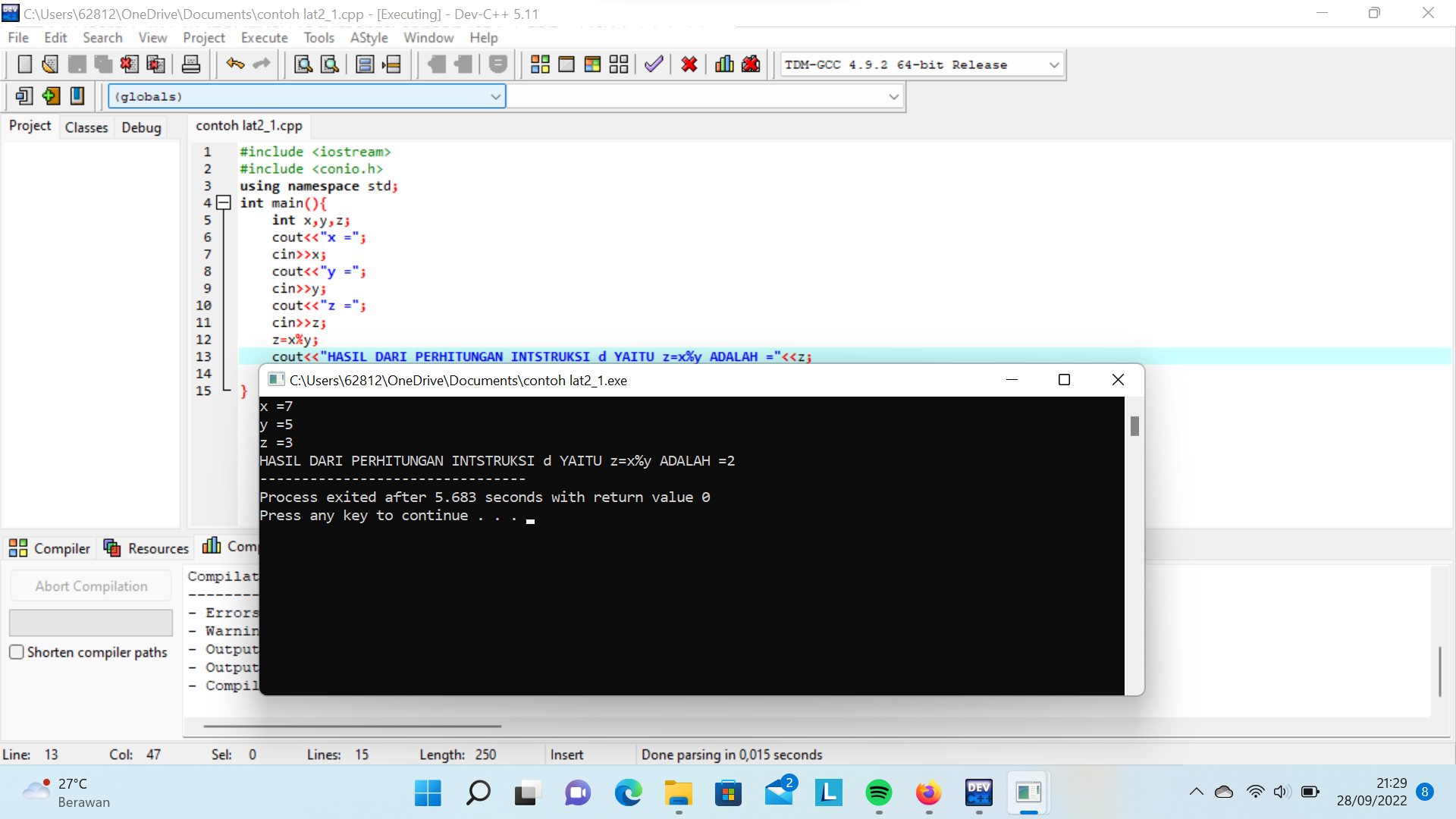Click the Goto Function icon
This screenshot has width=1456, height=819.
click(x=365, y=64)
